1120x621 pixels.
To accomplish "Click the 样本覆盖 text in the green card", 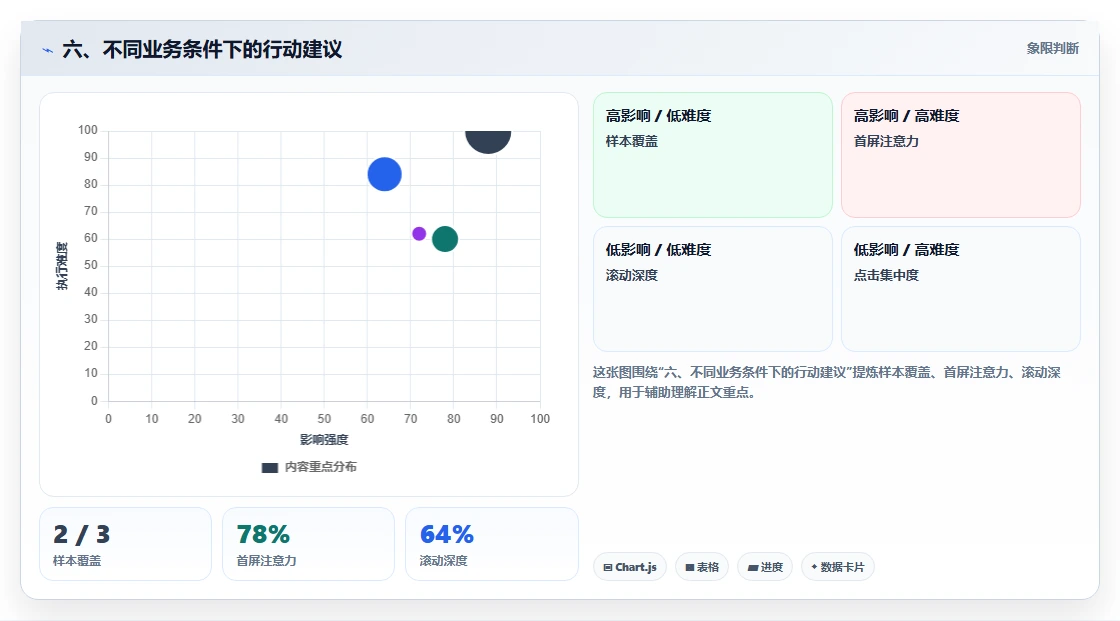I will point(631,141).
